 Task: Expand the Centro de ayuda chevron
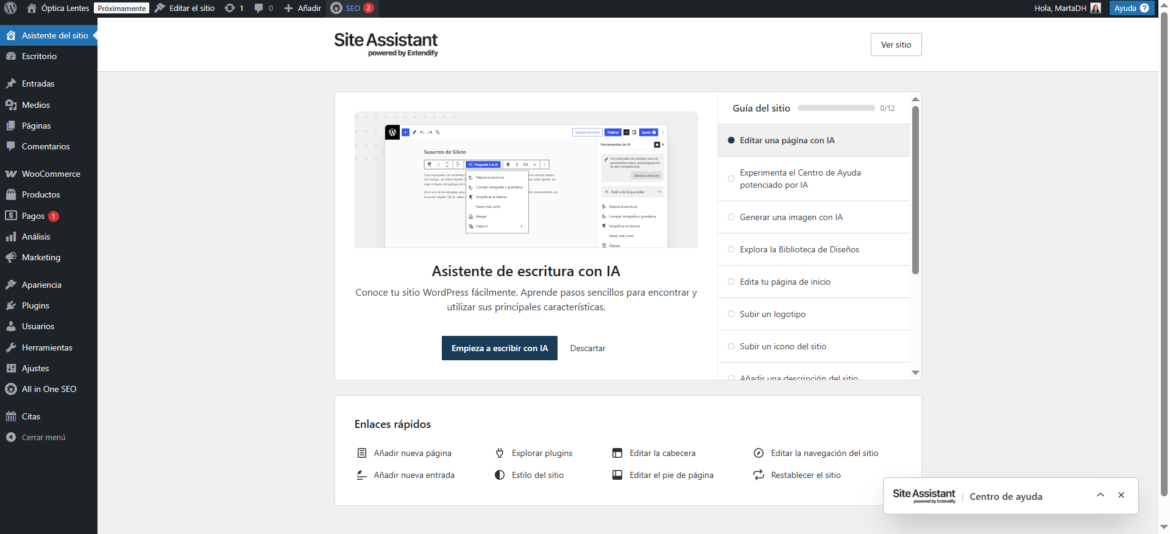point(1100,495)
